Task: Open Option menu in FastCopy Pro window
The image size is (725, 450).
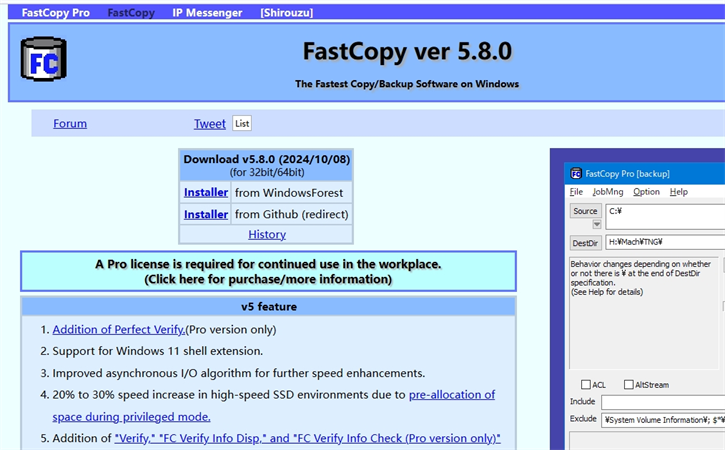Action: [646, 191]
